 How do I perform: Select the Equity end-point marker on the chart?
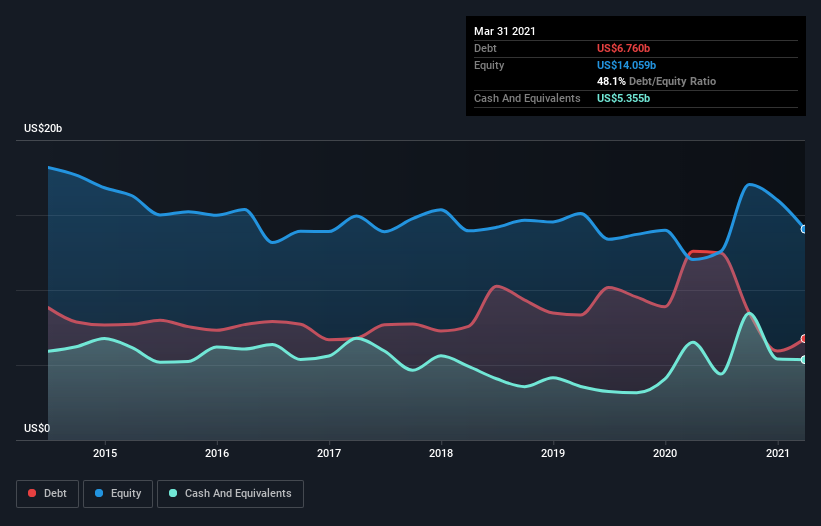click(804, 229)
